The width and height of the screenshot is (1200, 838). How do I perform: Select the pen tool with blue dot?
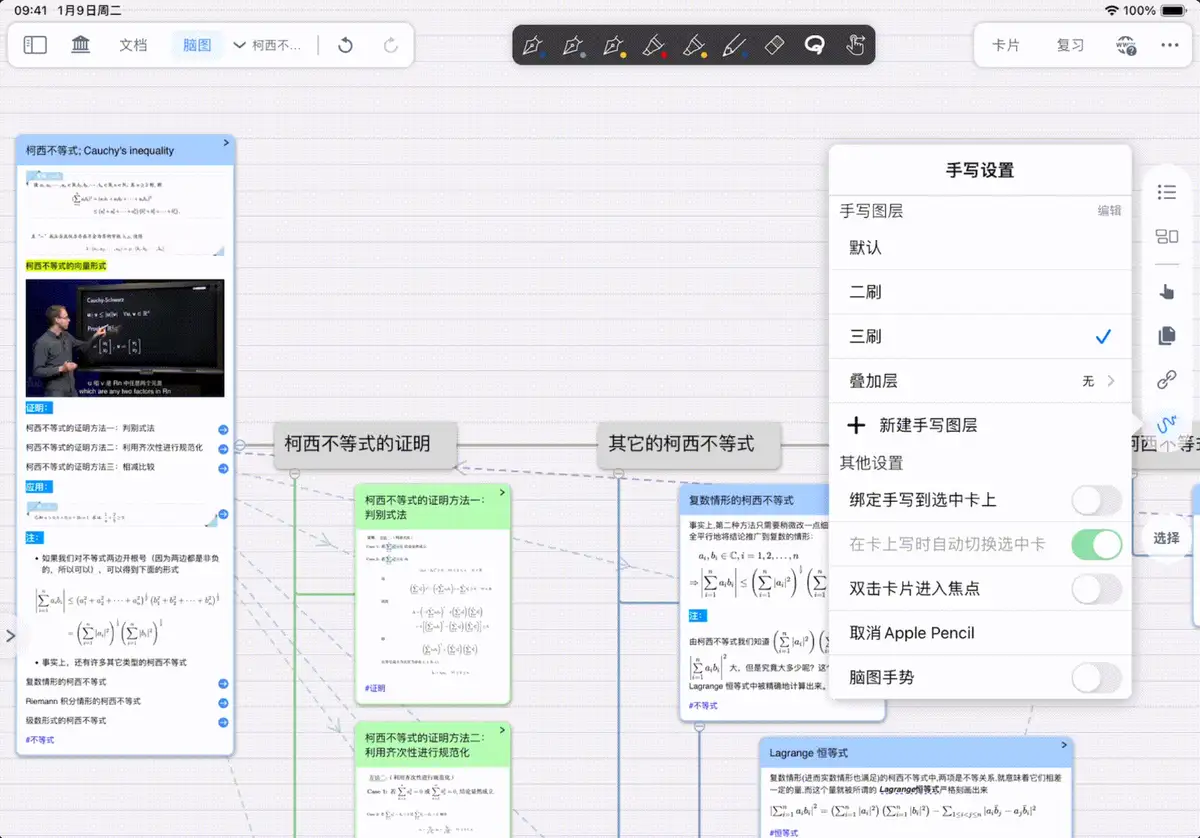[x=534, y=45]
